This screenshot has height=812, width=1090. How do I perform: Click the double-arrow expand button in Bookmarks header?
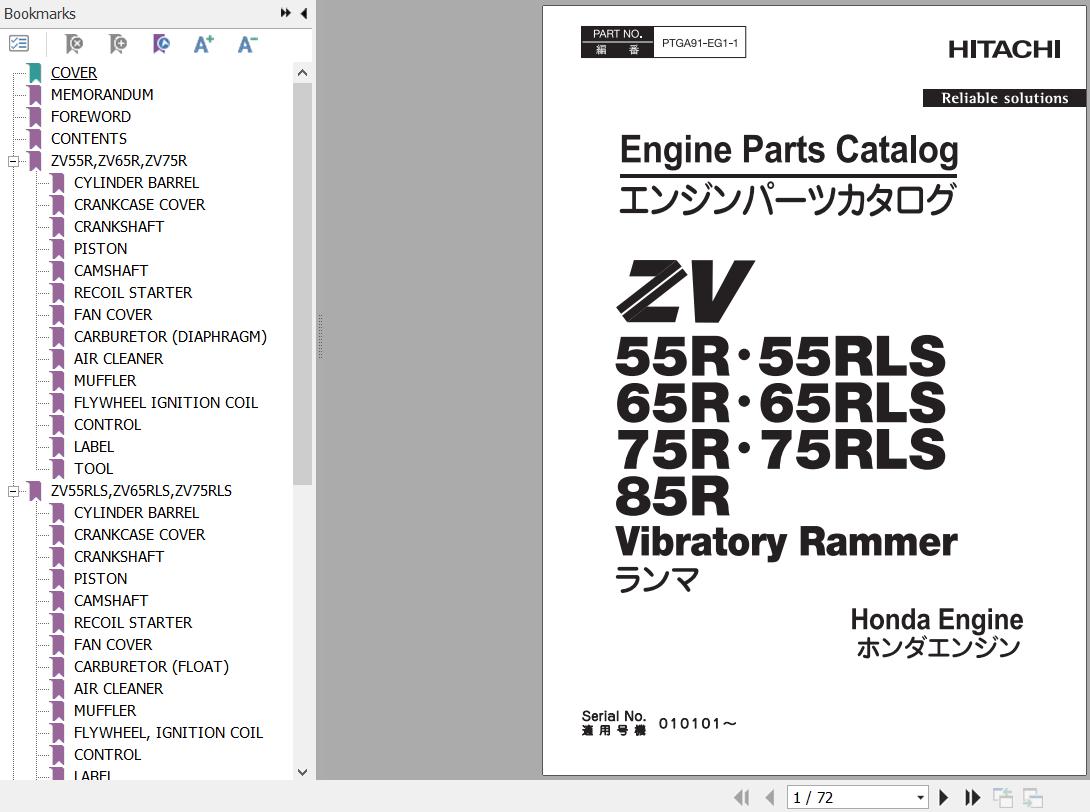pyautogui.click(x=285, y=13)
